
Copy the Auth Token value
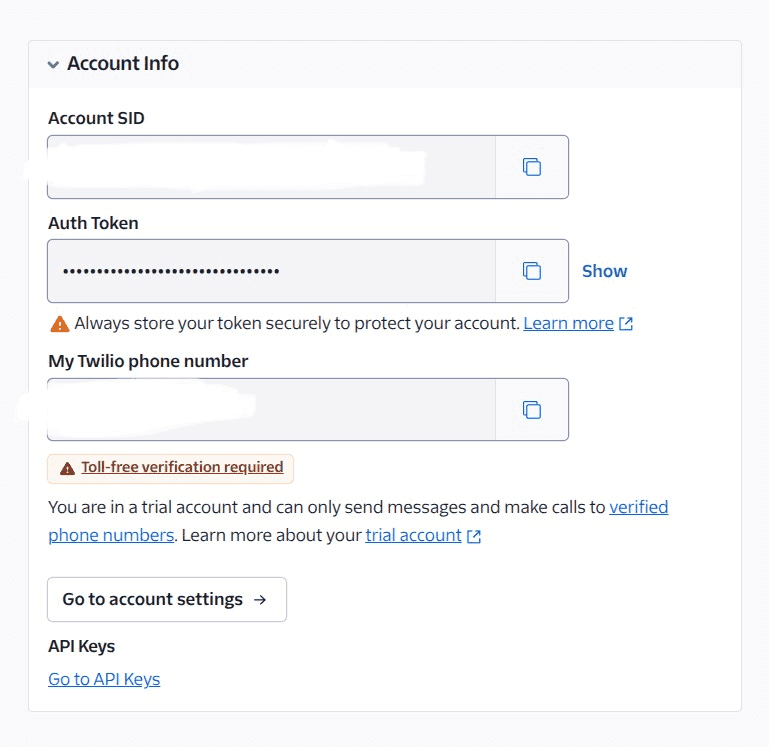(x=532, y=271)
